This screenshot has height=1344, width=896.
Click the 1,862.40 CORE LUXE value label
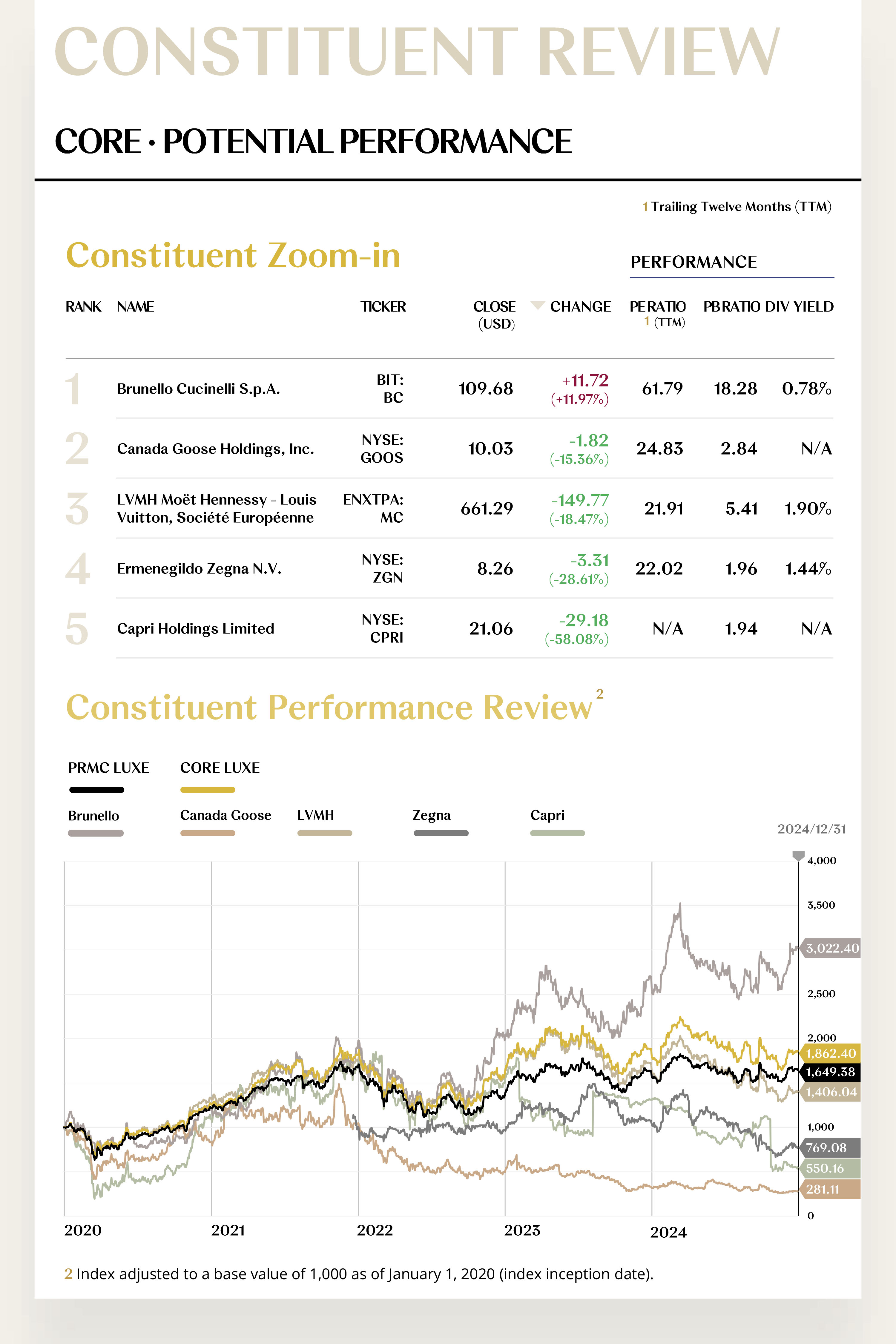(831, 1053)
